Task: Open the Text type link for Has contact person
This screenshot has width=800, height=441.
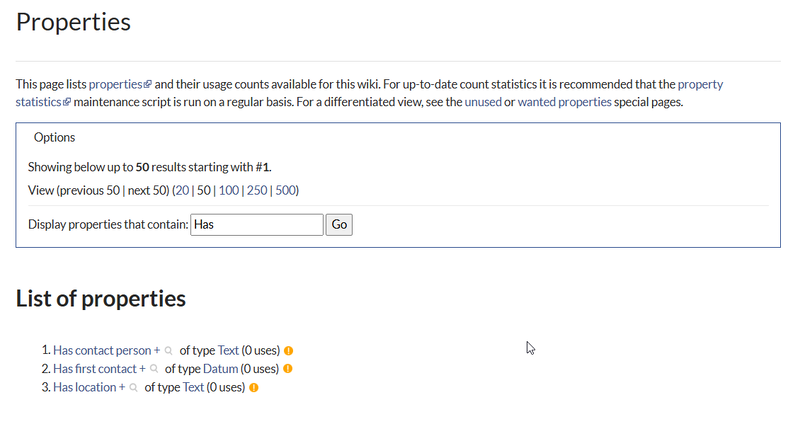Action: (228, 351)
